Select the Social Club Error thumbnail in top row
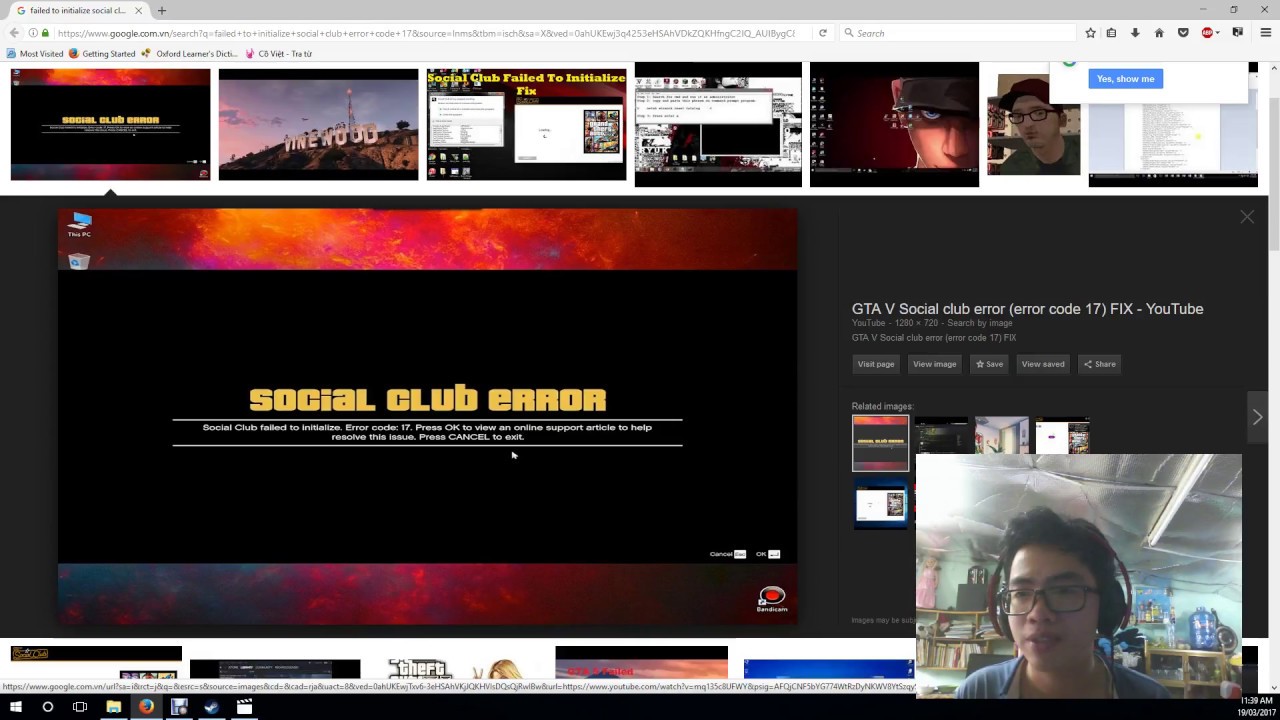Screen dimensions: 1280x720 pyautogui.click(x=110, y=124)
